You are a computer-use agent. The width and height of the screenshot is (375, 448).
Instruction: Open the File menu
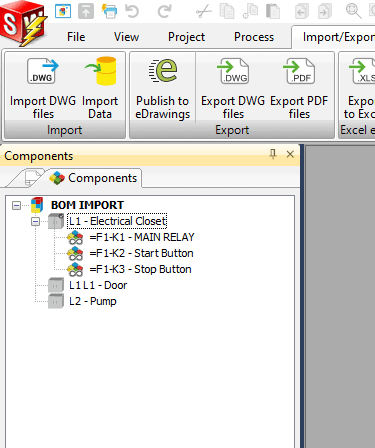tap(76, 37)
